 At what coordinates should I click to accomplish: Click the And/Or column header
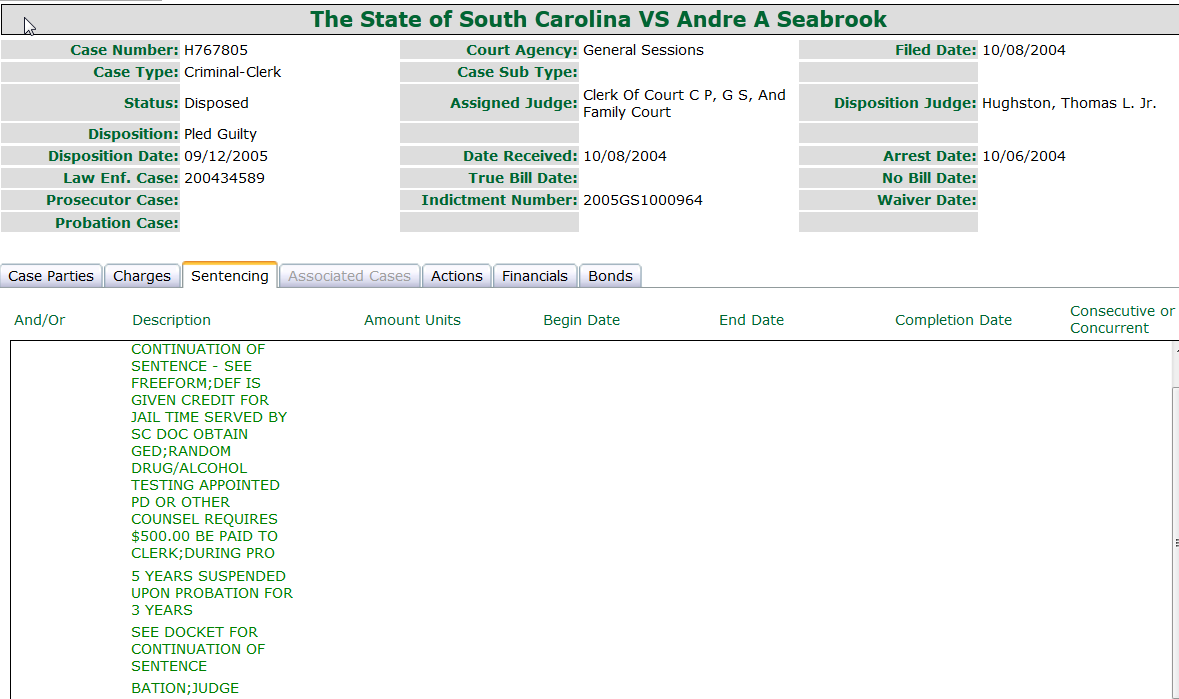pyautogui.click(x=40, y=320)
